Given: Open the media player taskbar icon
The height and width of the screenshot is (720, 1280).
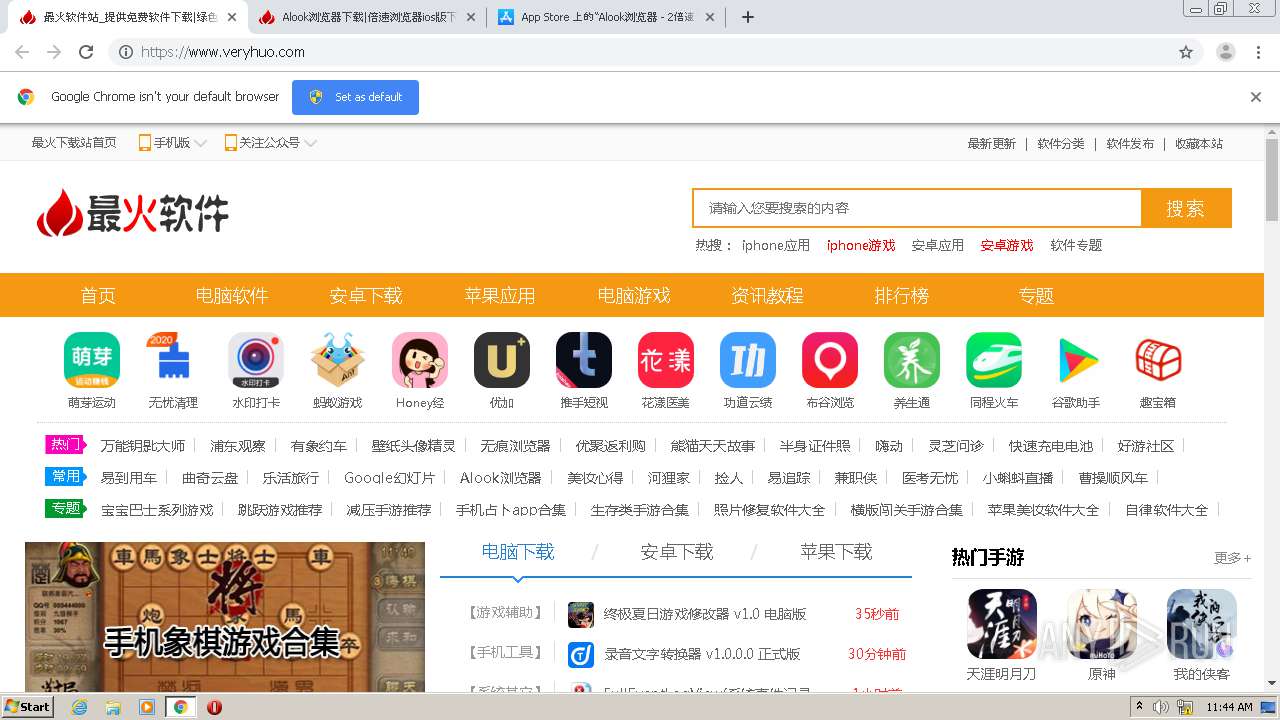Looking at the screenshot, I should pyautogui.click(x=147, y=707).
